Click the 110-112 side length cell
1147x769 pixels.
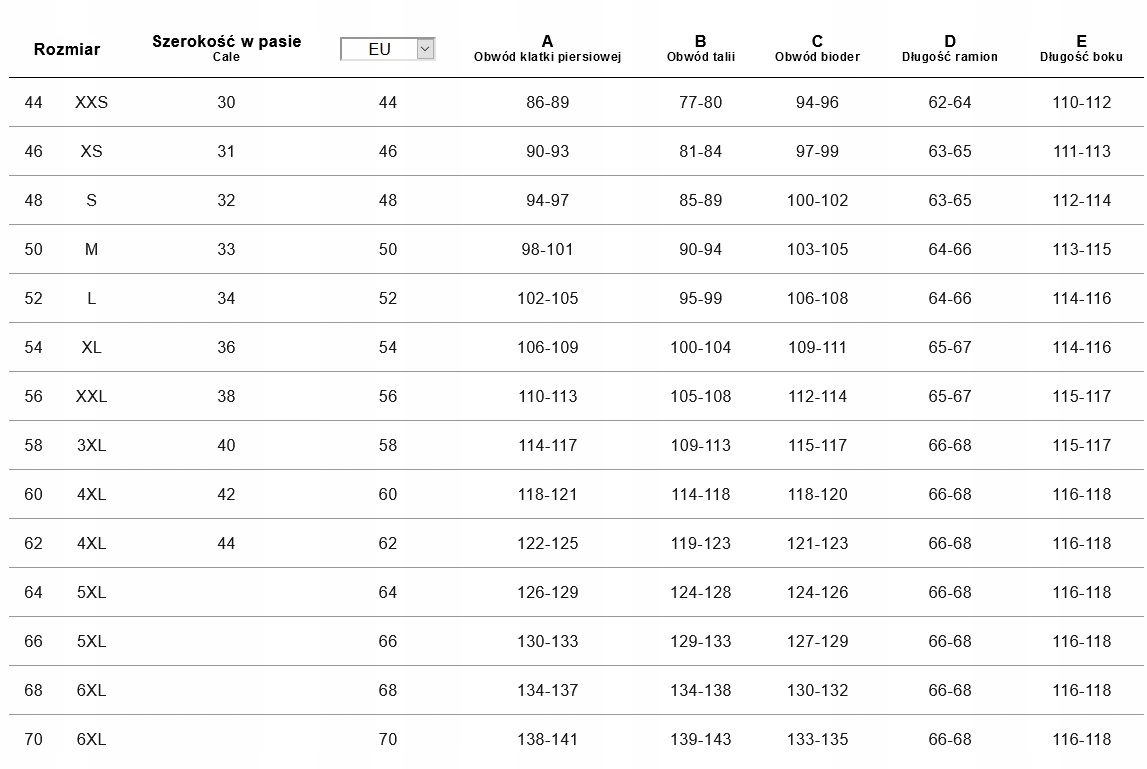click(x=1081, y=102)
